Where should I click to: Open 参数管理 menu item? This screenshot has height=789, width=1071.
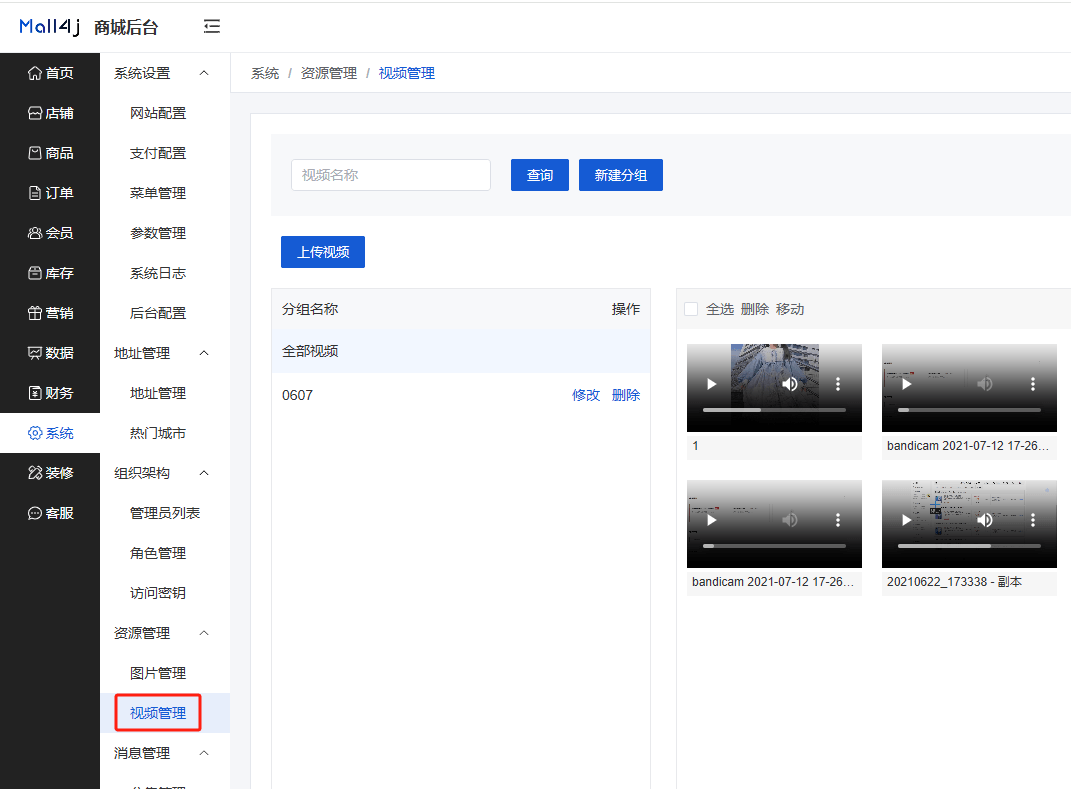pyautogui.click(x=158, y=233)
